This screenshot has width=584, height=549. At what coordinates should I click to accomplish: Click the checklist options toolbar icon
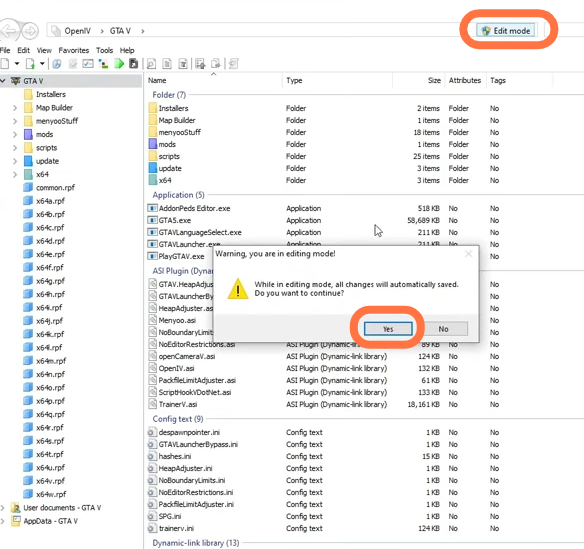click(88, 64)
